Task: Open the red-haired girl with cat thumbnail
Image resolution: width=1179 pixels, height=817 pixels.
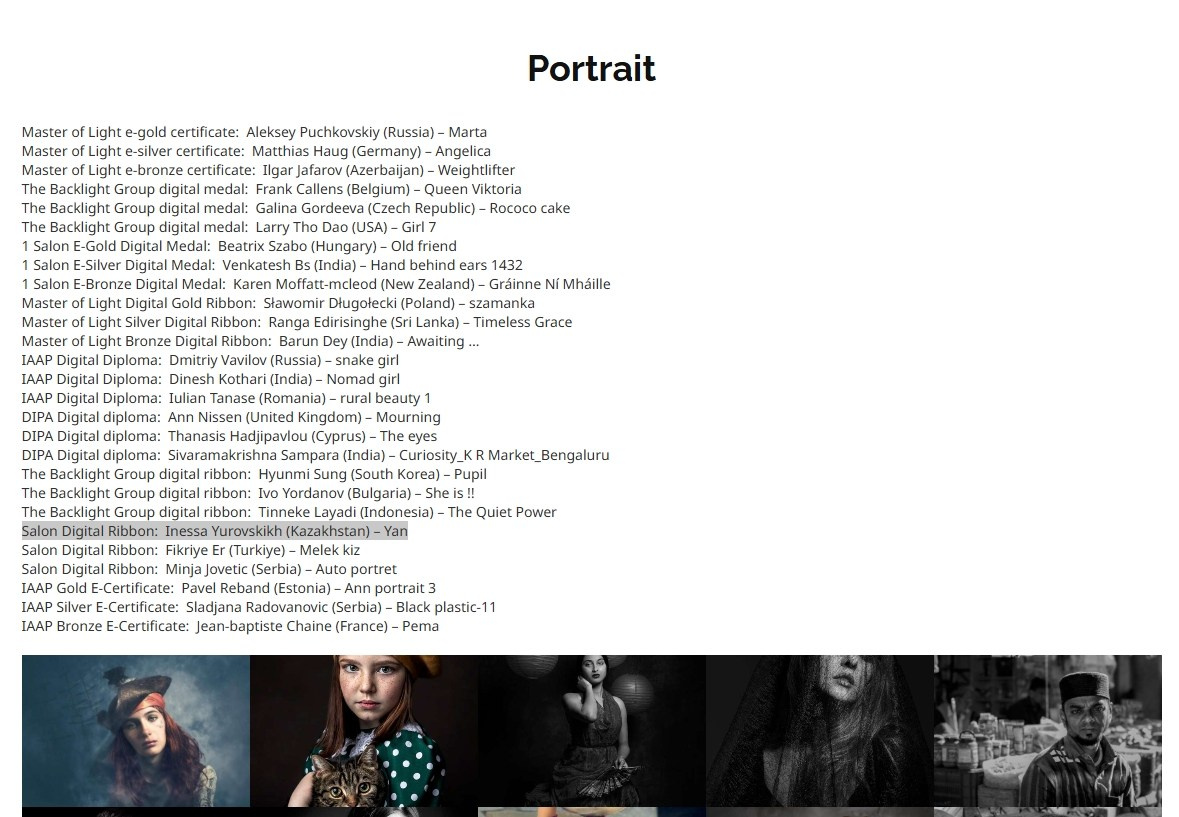Action: 363,730
